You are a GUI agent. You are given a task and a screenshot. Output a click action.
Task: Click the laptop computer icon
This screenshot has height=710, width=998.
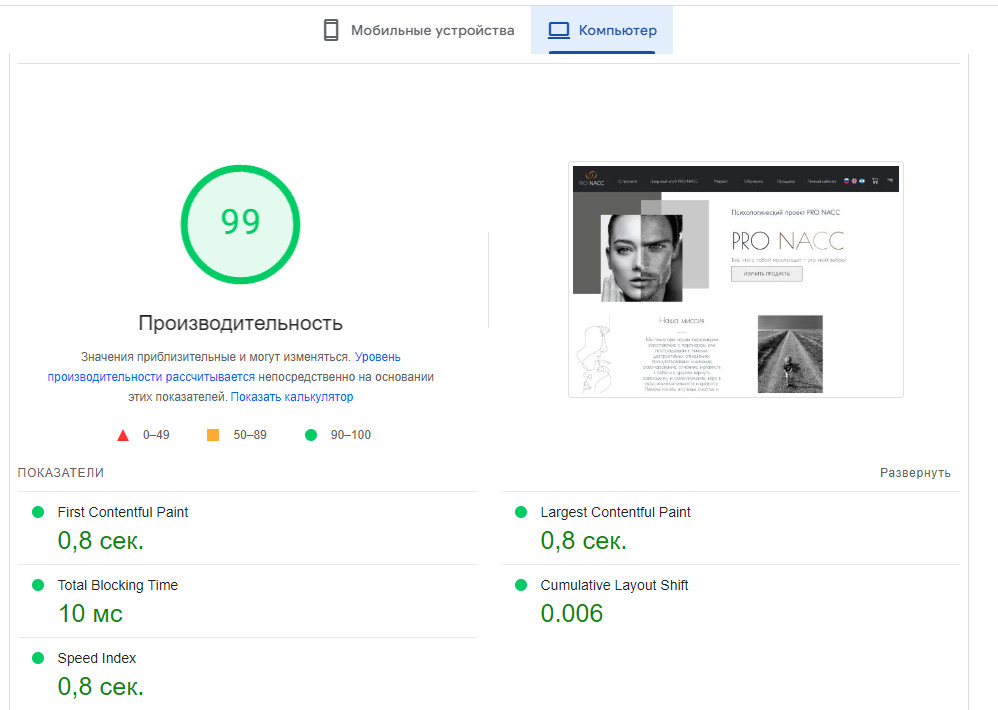click(559, 30)
